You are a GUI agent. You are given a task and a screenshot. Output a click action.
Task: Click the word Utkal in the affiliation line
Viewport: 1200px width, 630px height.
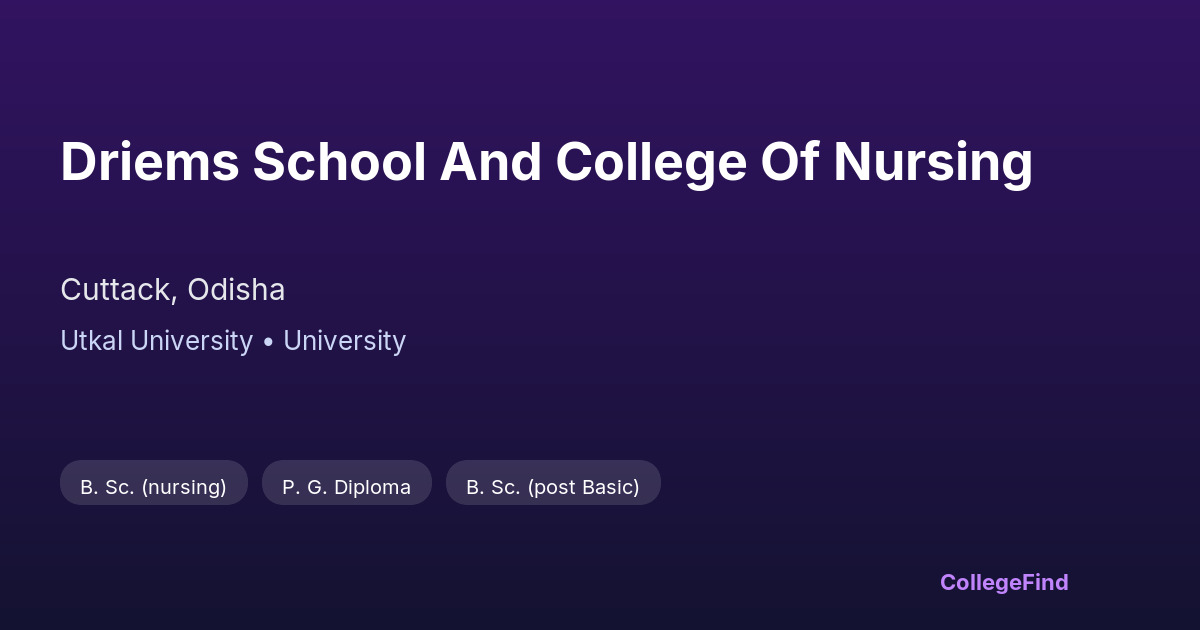click(x=92, y=341)
